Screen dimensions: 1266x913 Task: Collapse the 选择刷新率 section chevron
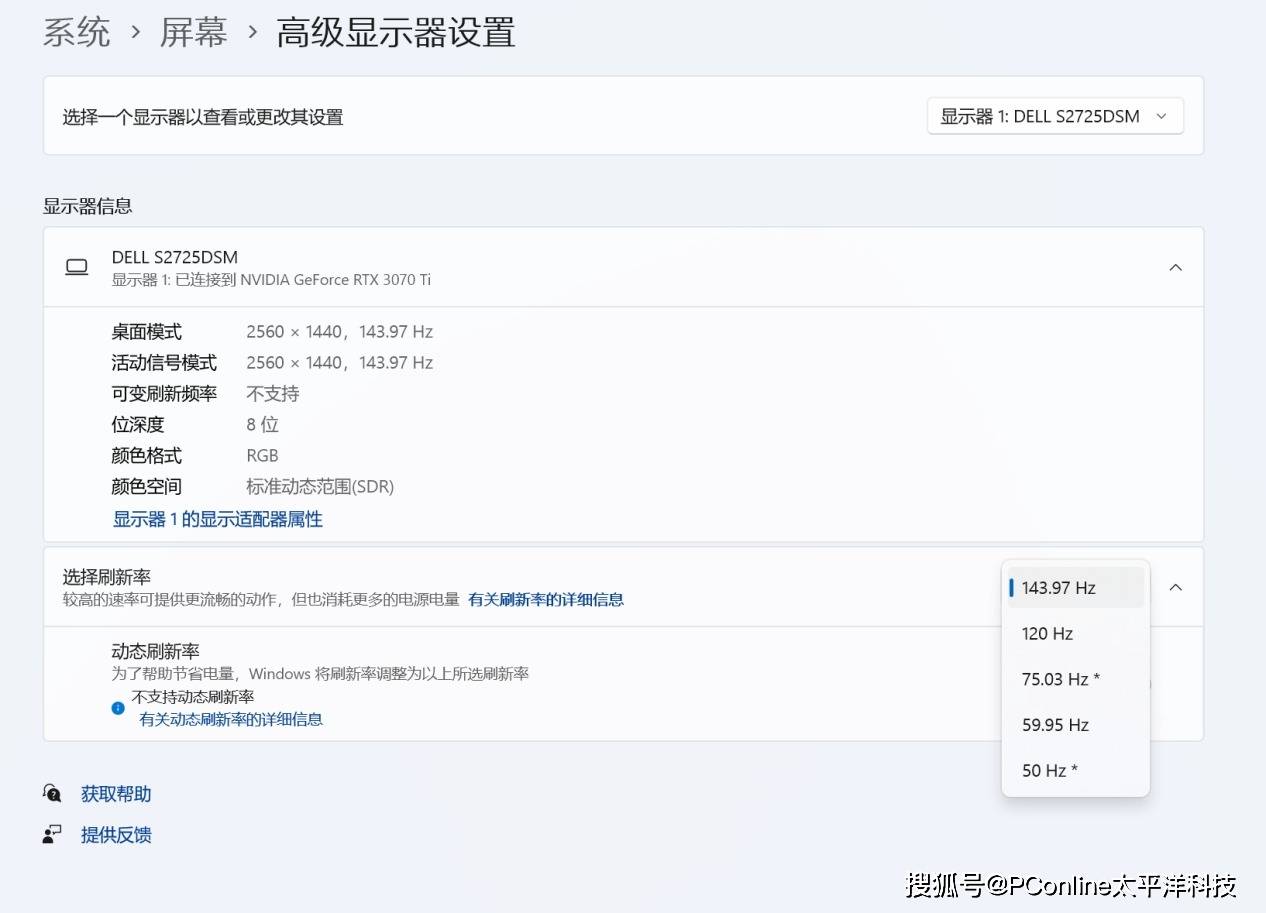[1176, 587]
